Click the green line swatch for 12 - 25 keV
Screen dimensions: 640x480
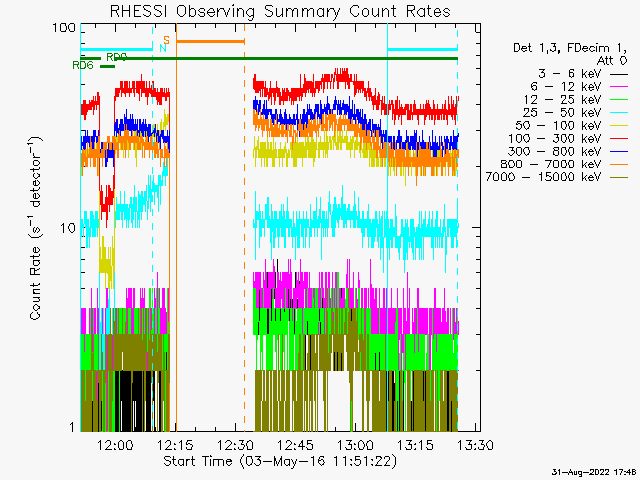619,100
